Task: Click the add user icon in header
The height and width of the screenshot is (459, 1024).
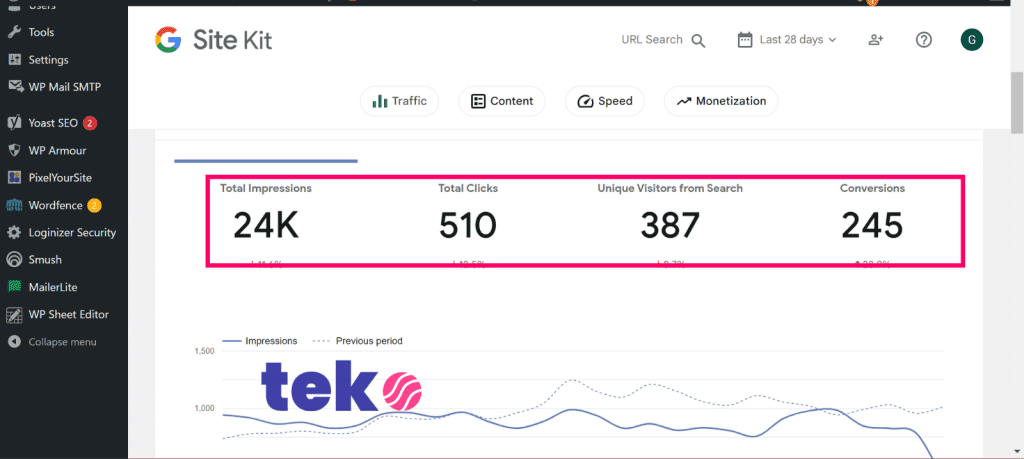Action: [x=876, y=40]
